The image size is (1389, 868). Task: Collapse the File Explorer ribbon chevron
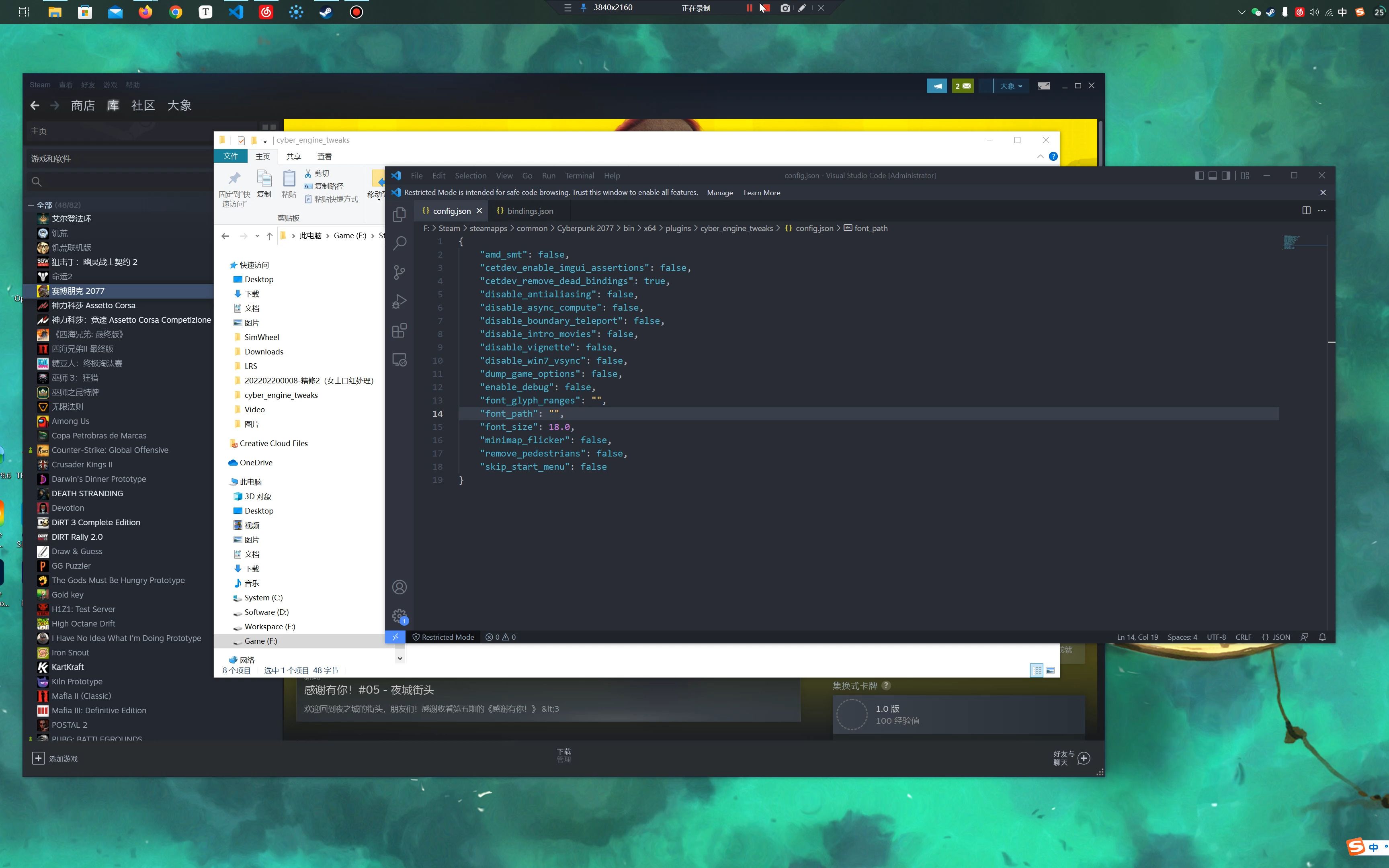(x=1040, y=156)
